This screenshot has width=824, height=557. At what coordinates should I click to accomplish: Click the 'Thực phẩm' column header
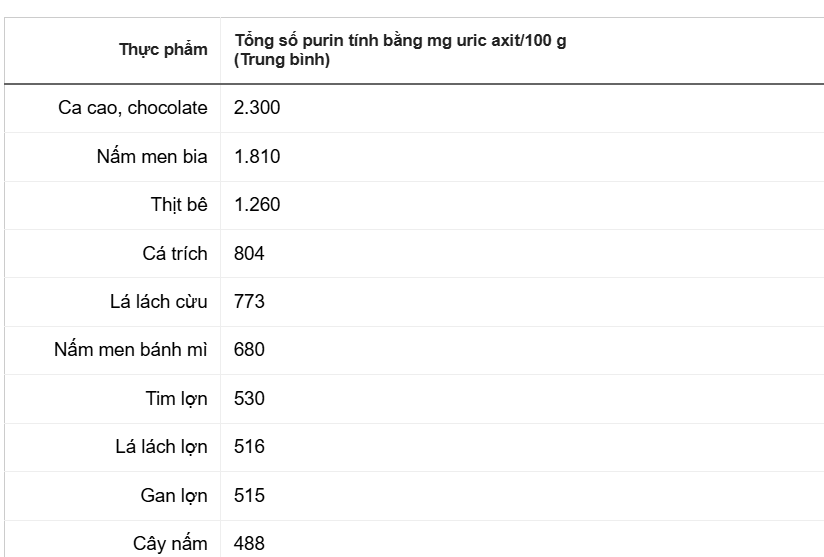pyautogui.click(x=163, y=50)
